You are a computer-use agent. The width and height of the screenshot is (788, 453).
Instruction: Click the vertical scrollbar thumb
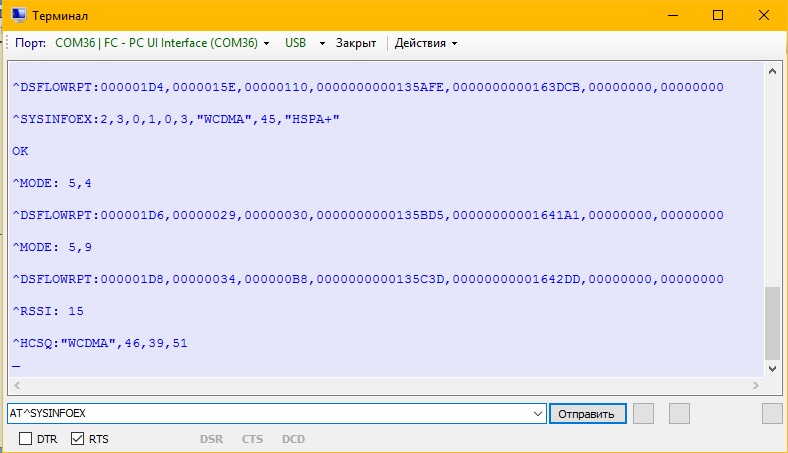point(772,324)
